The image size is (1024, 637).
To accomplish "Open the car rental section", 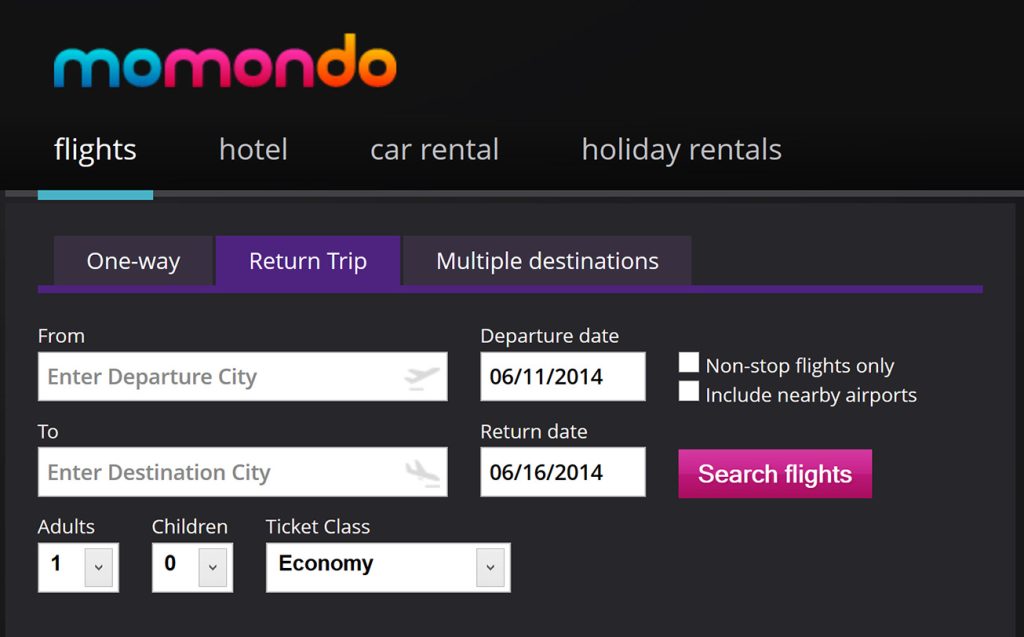I will click(x=434, y=150).
